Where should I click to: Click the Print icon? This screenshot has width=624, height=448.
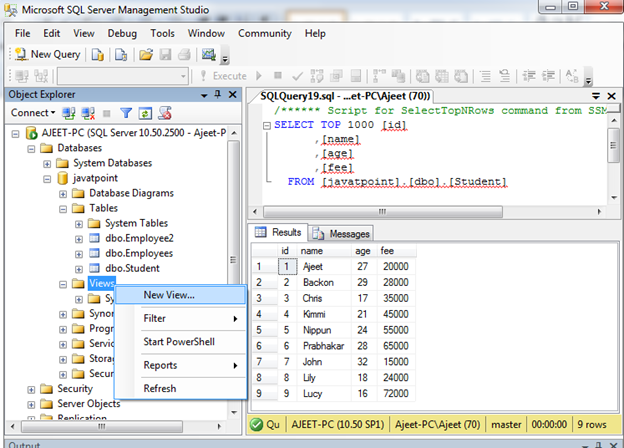[184, 55]
